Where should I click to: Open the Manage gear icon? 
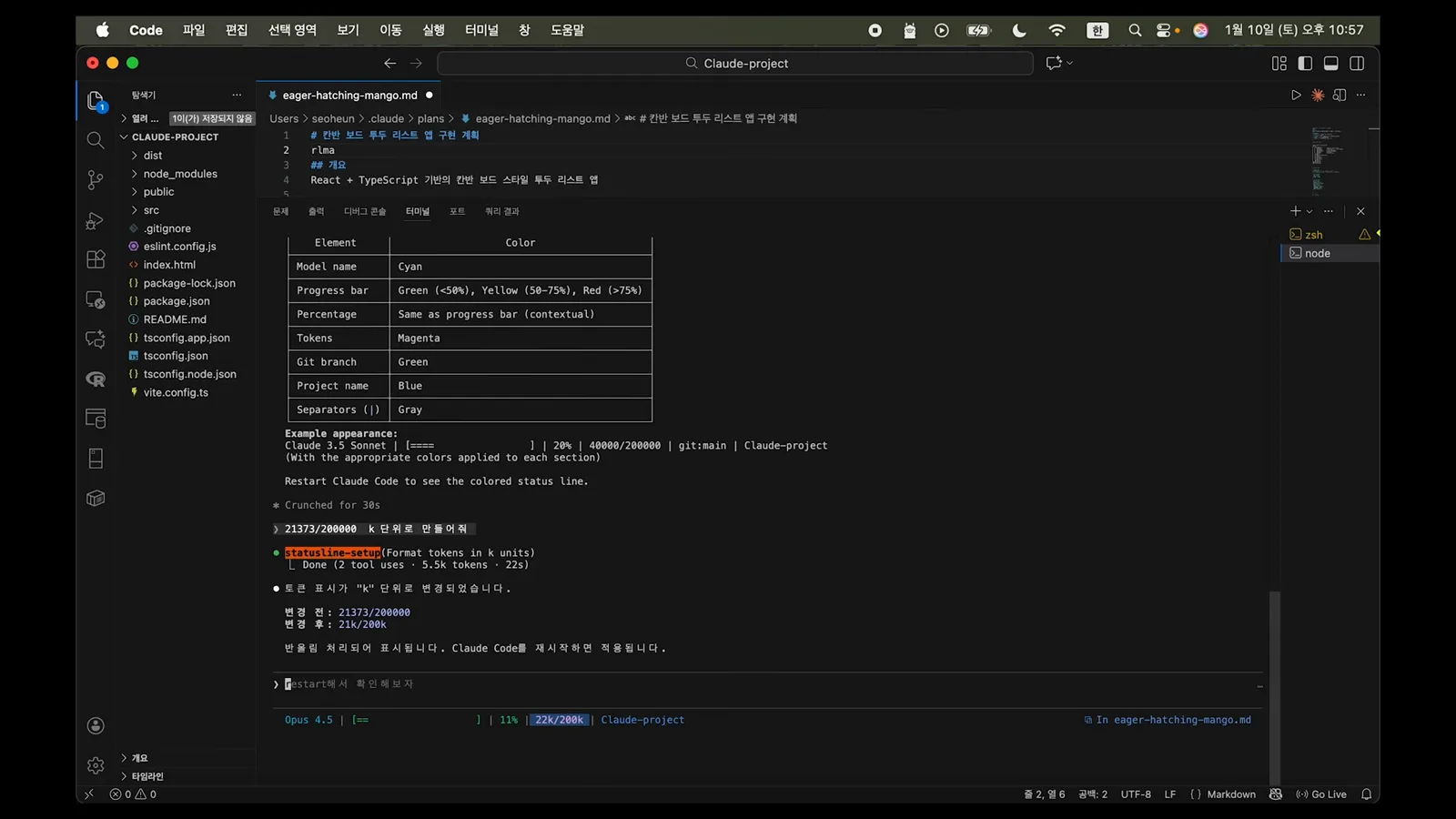coord(96,765)
